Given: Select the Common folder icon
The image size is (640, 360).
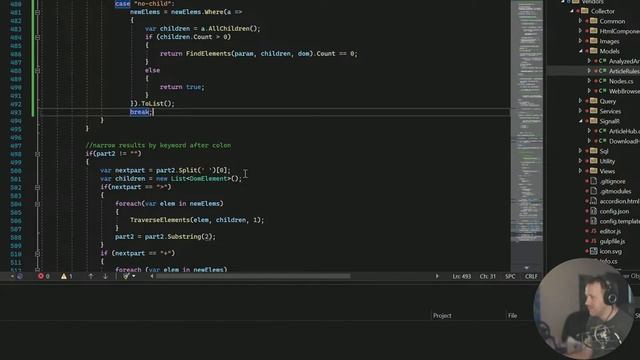Looking at the screenshot, I should click(593, 21).
